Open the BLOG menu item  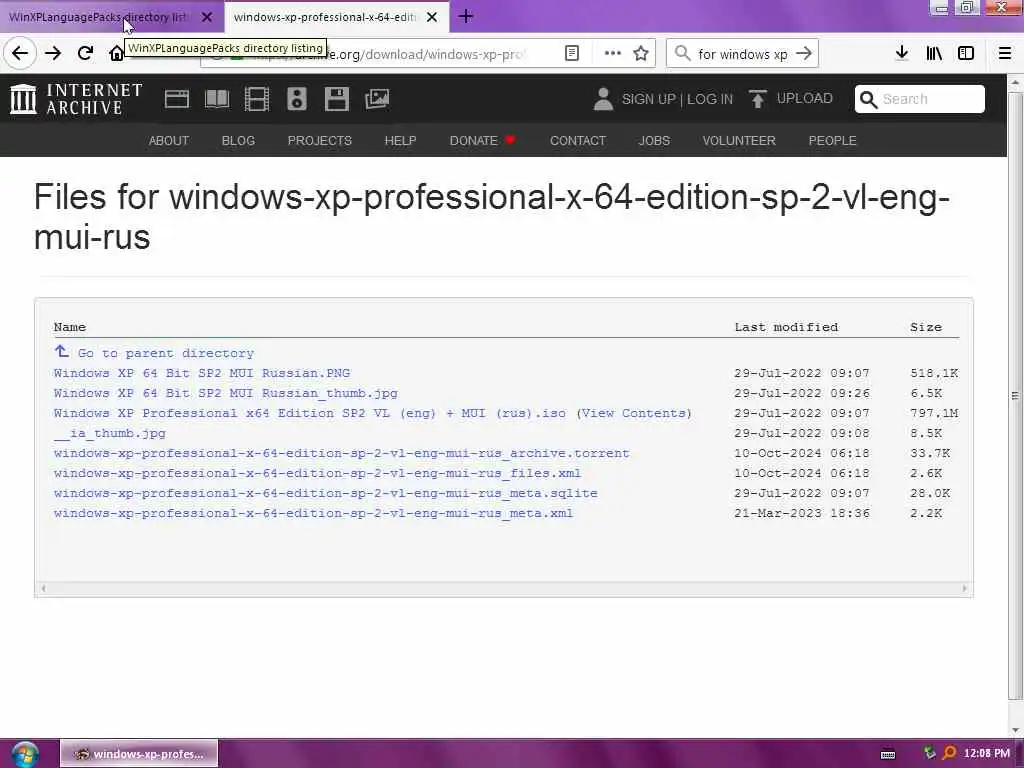pos(238,140)
